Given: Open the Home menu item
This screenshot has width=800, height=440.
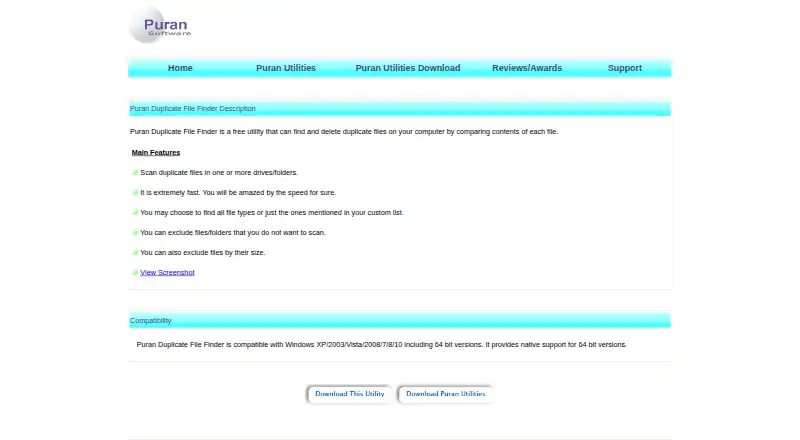Looking at the screenshot, I should 180,68.
